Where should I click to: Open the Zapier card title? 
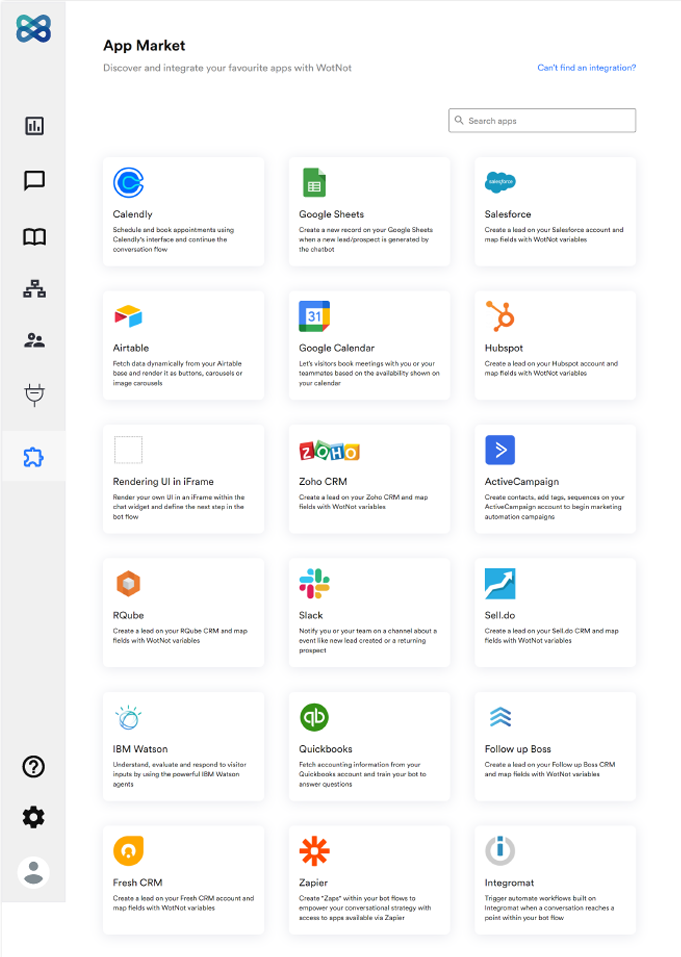(313, 883)
